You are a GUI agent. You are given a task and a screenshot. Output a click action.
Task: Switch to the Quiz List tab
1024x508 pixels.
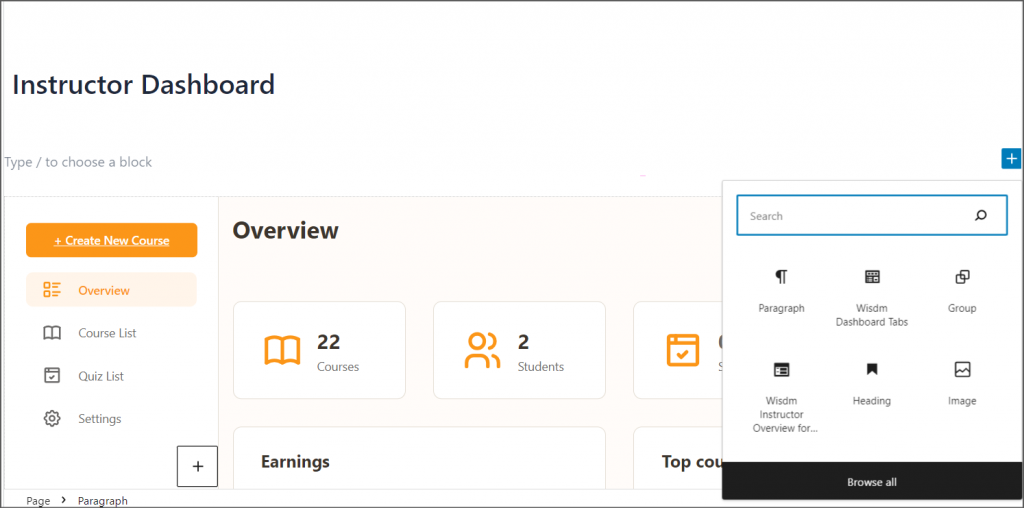101,376
